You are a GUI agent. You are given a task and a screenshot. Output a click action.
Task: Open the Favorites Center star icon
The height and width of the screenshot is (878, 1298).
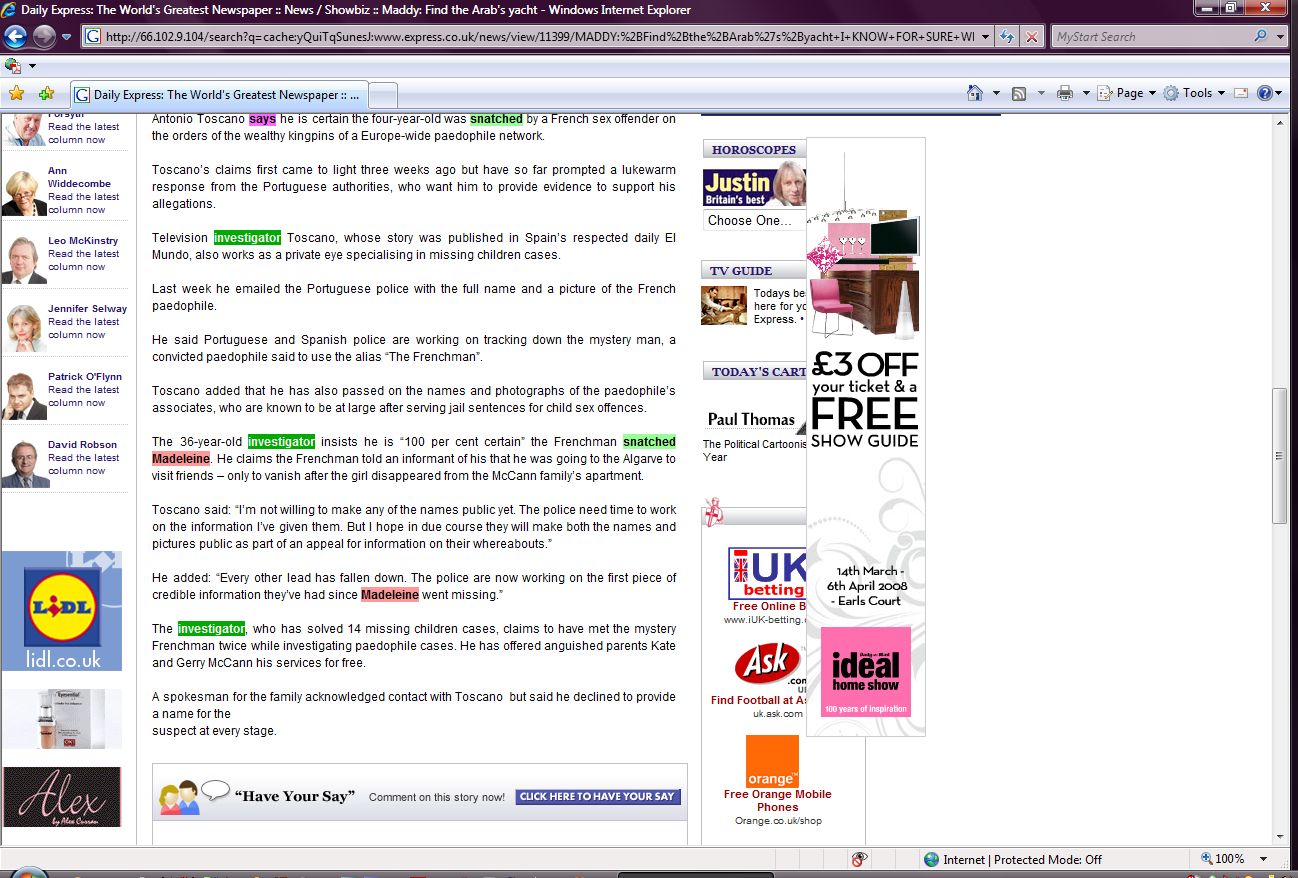[16, 94]
